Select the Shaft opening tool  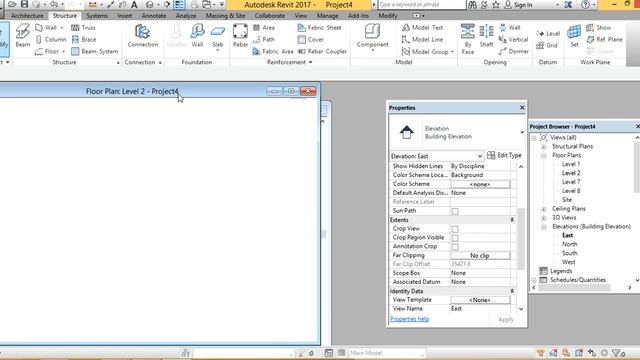(x=486, y=36)
